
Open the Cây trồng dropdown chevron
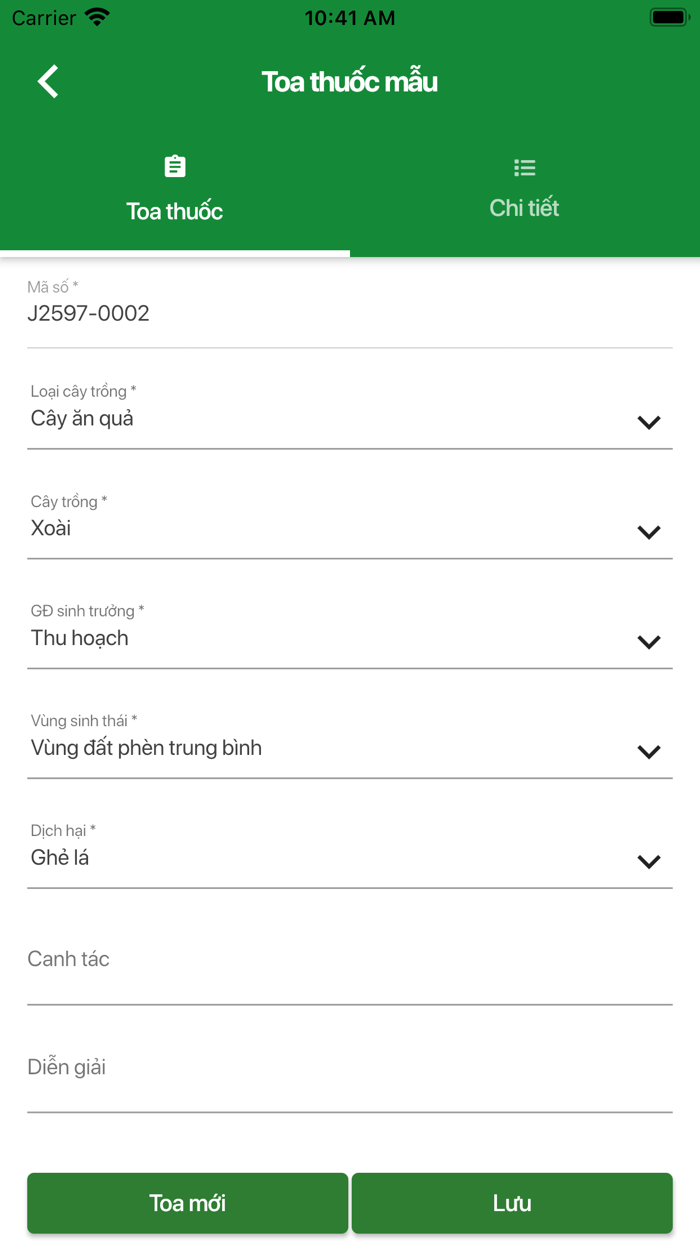pyautogui.click(x=648, y=532)
